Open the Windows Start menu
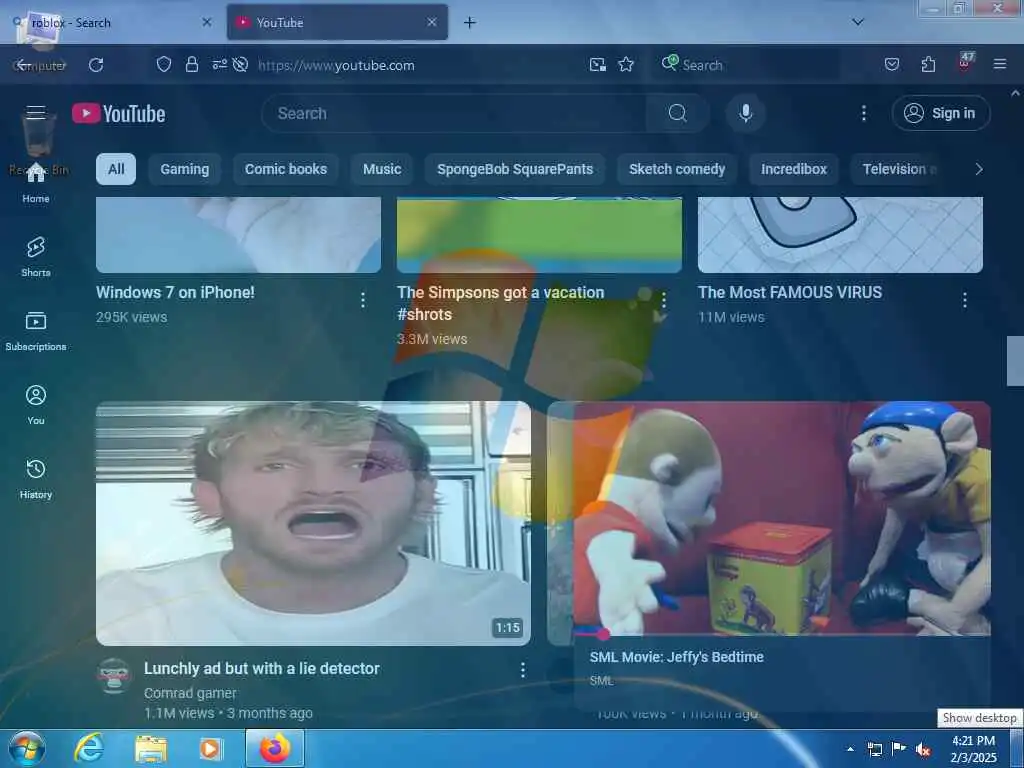 (x=27, y=748)
